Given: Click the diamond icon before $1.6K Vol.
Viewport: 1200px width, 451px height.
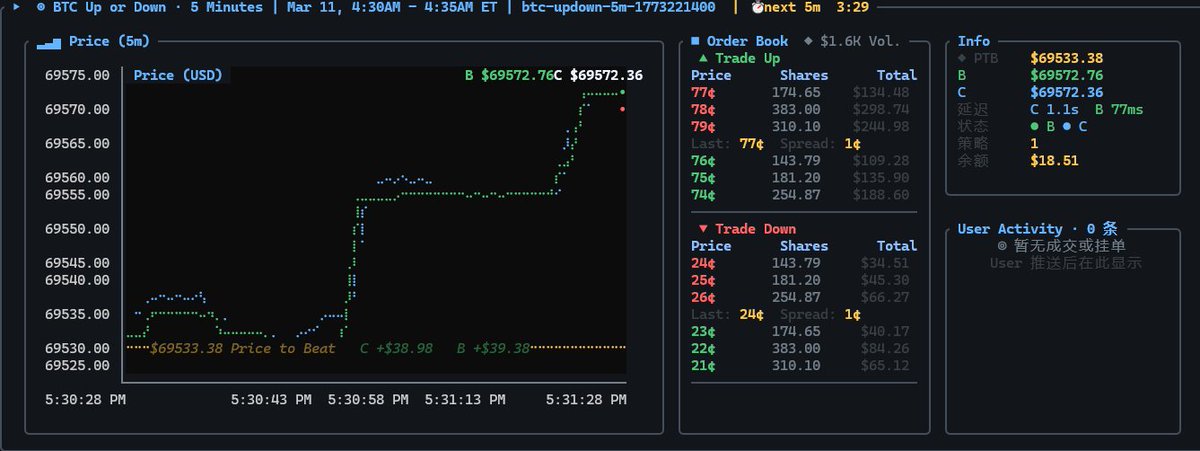Looking at the screenshot, I should pyautogui.click(x=809, y=41).
